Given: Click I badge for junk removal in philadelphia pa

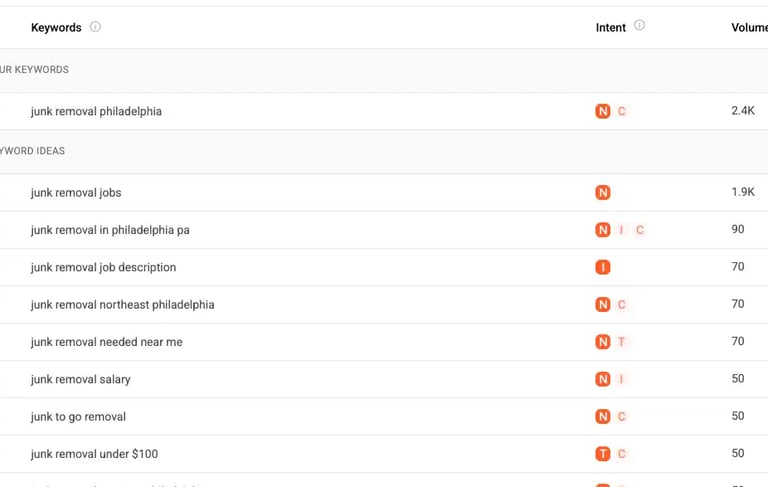Looking at the screenshot, I should 621,230.
